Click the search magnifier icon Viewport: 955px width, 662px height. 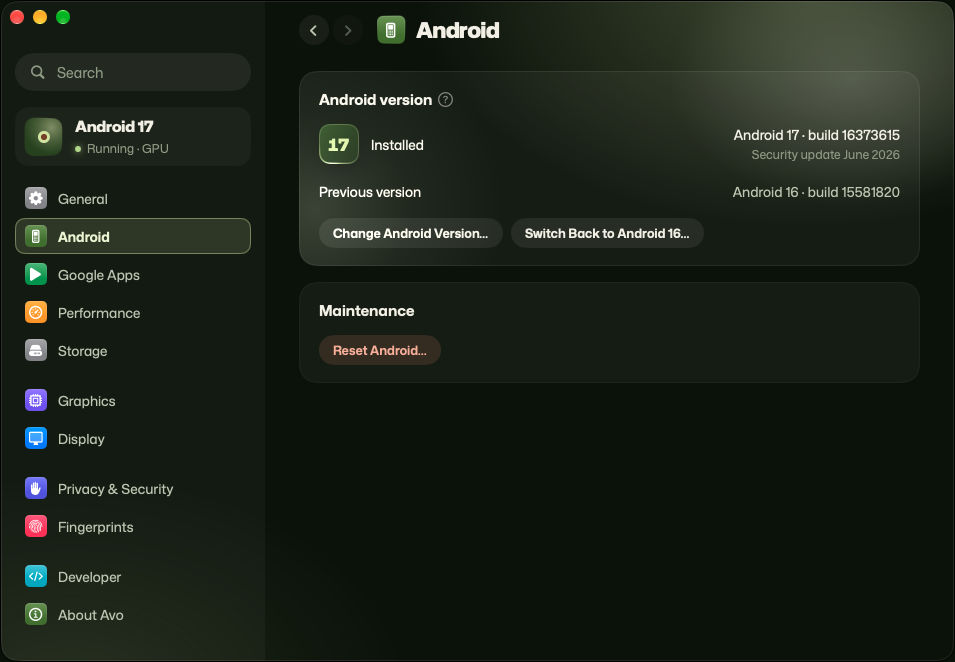(38, 72)
